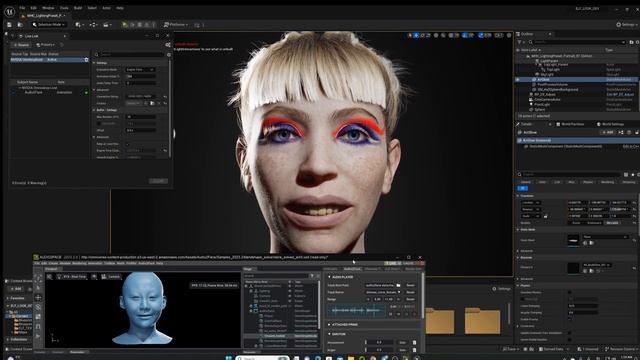Screen dimensions: 640x360
Task: Click Reset beside Track Root Path
Action: pyautogui.click(x=410, y=285)
